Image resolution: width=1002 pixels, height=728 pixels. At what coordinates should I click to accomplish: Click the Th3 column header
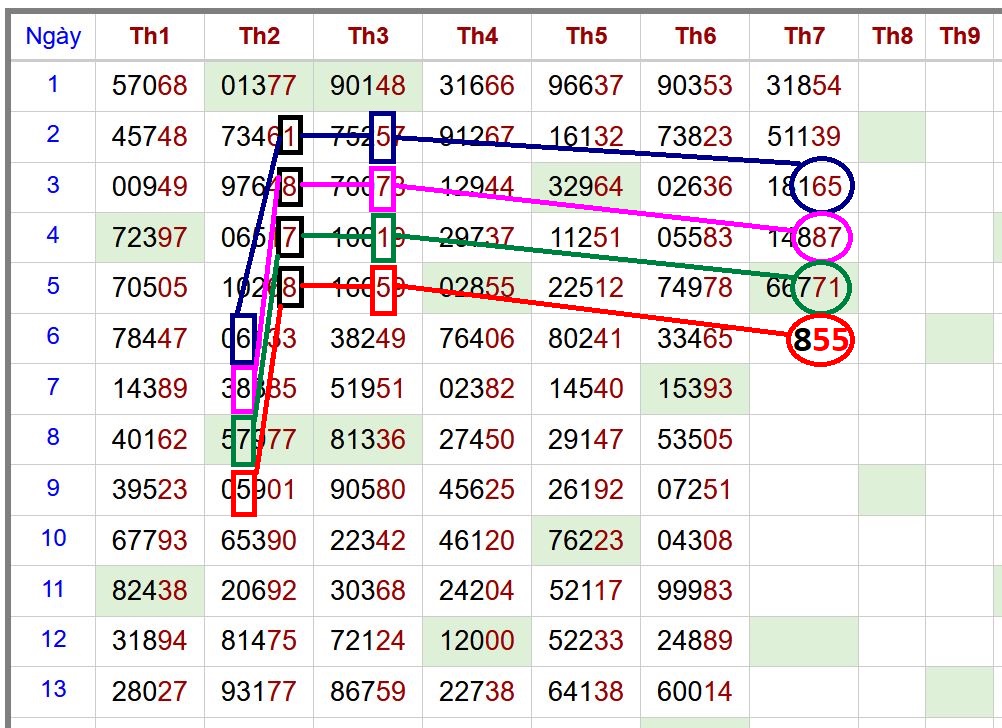click(x=368, y=36)
